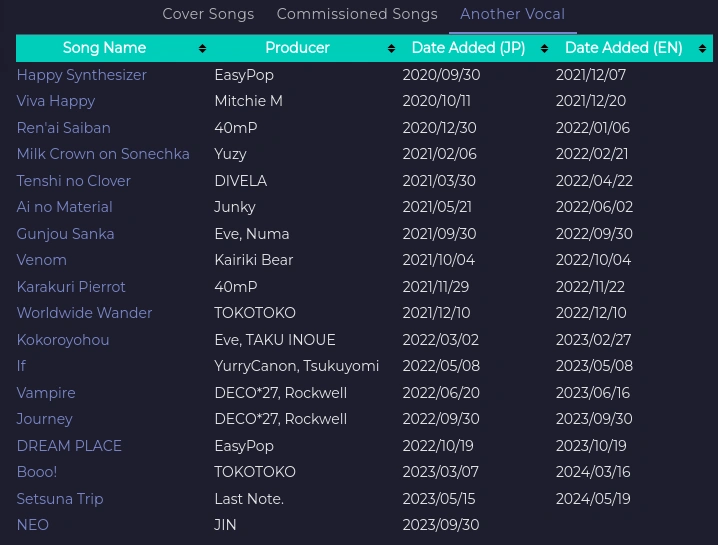Screen dimensions: 718x545
Task: Click the Gunjou Sanka song link
Action: point(65,234)
